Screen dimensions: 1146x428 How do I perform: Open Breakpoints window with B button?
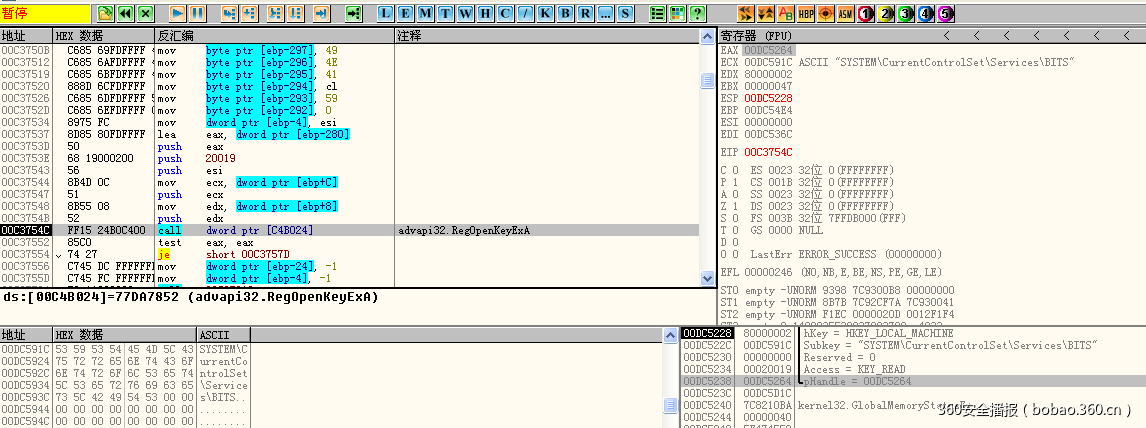pyautogui.click(x=566, y=13)
